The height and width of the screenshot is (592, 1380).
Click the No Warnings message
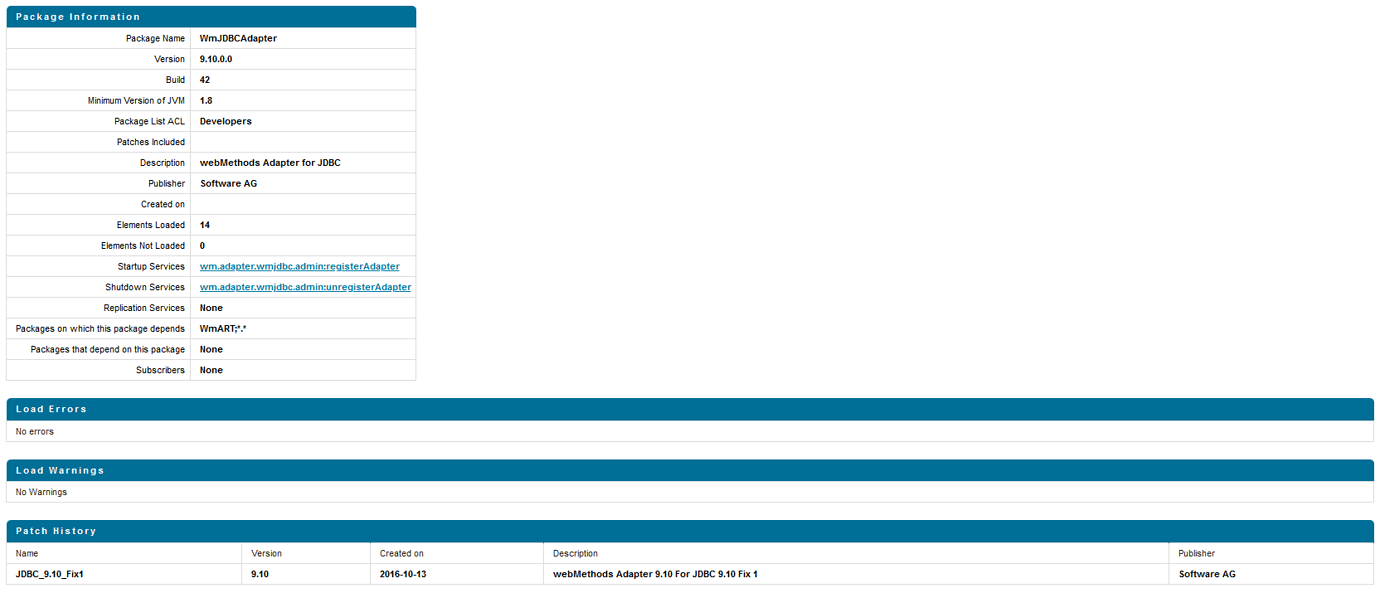click(x=41, y=492)
